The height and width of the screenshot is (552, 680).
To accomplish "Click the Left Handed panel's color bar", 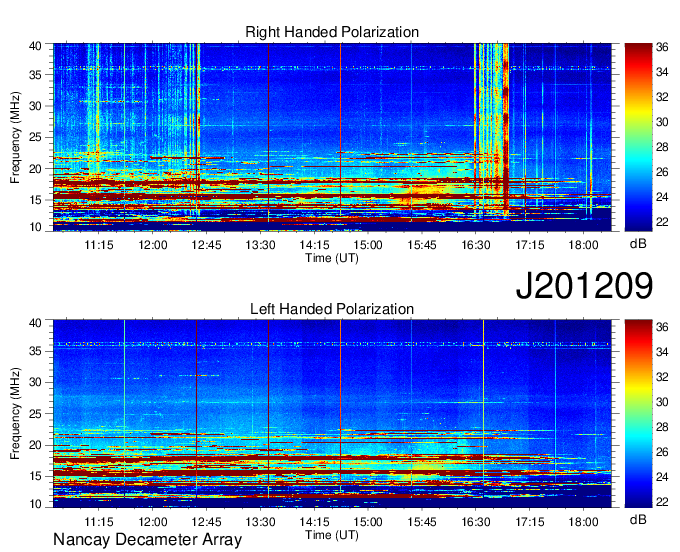I will (x=638, y=413).
